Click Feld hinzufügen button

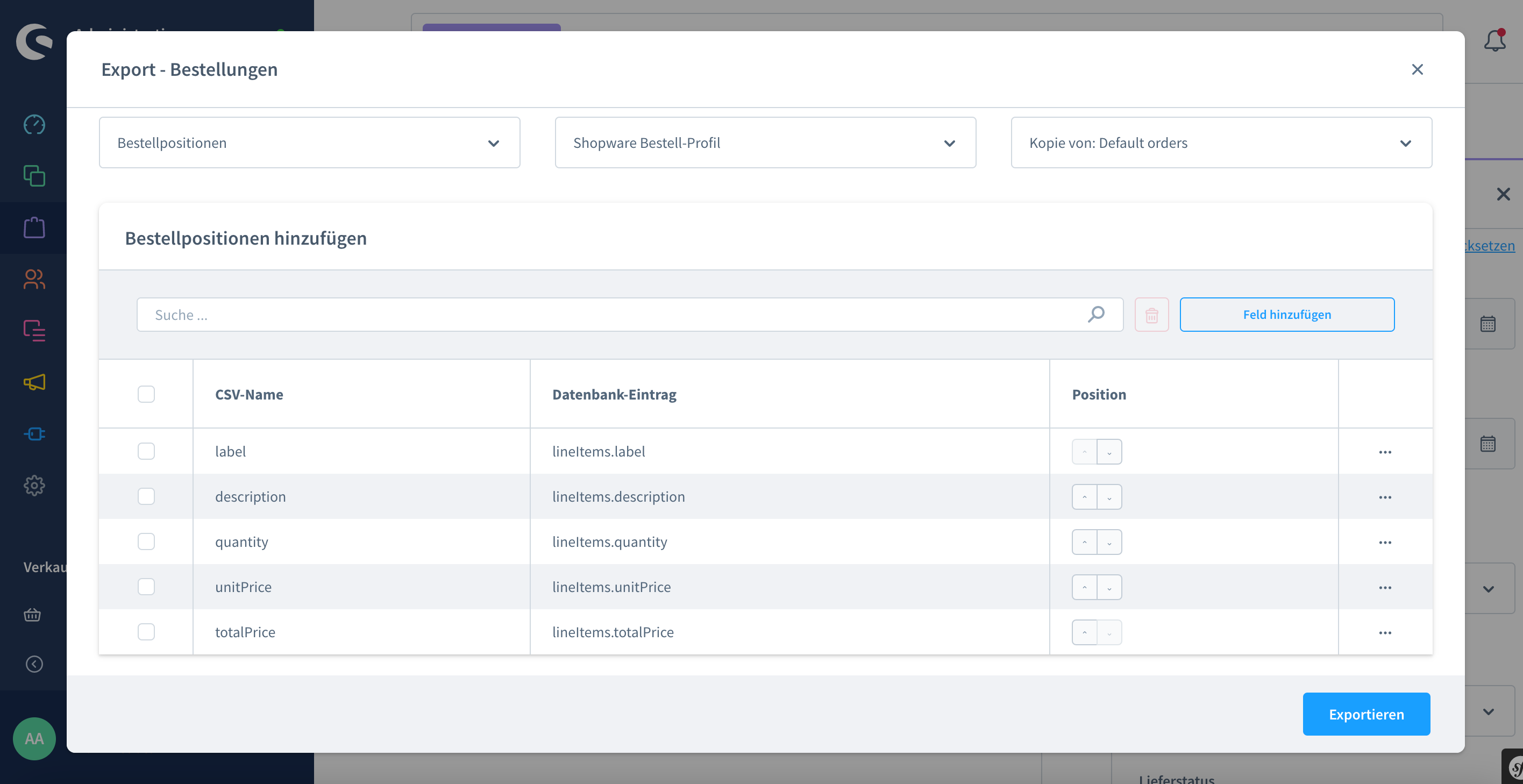click(1287, 315)
